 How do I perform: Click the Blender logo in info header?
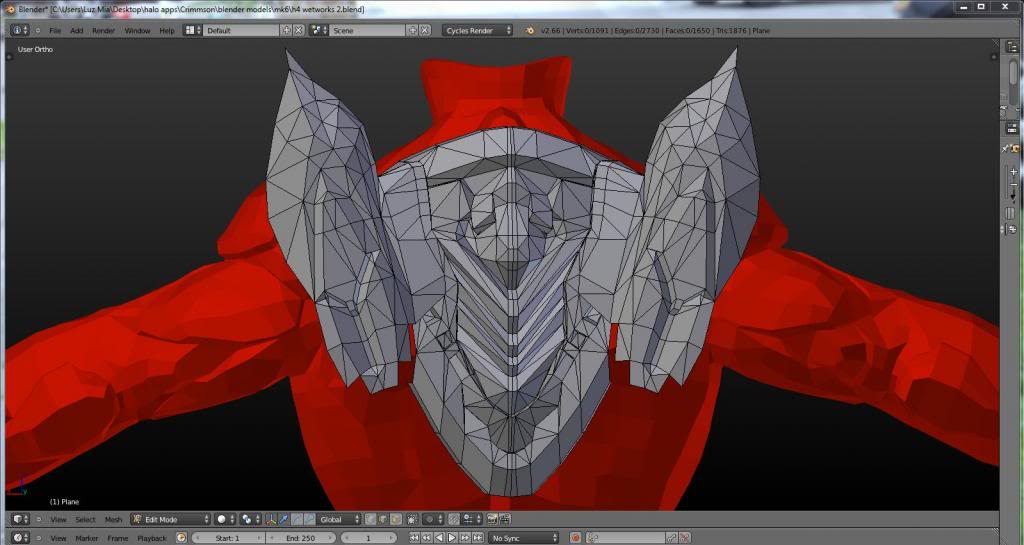[530, 31]
